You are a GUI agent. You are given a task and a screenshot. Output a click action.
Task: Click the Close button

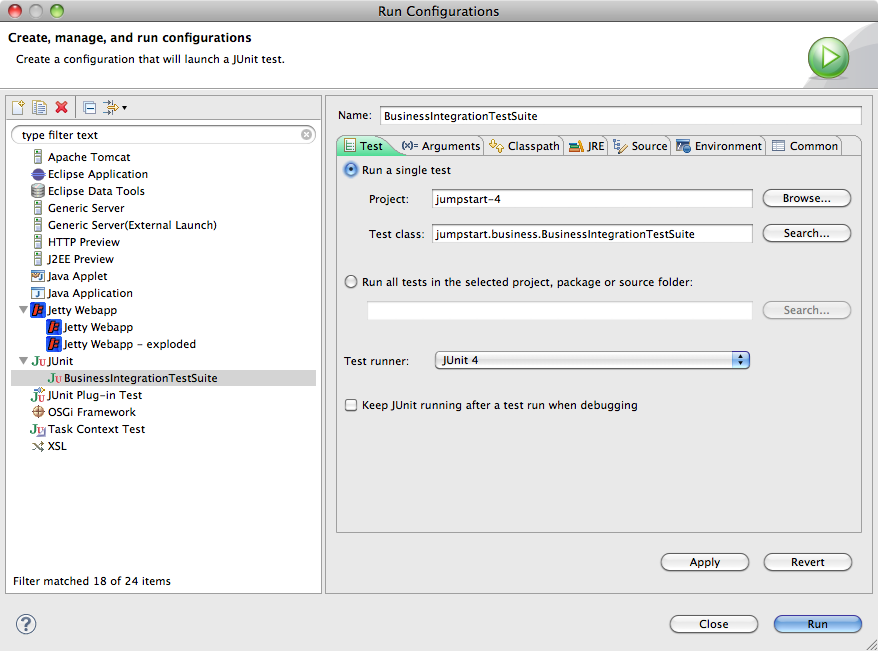point(713,624)
